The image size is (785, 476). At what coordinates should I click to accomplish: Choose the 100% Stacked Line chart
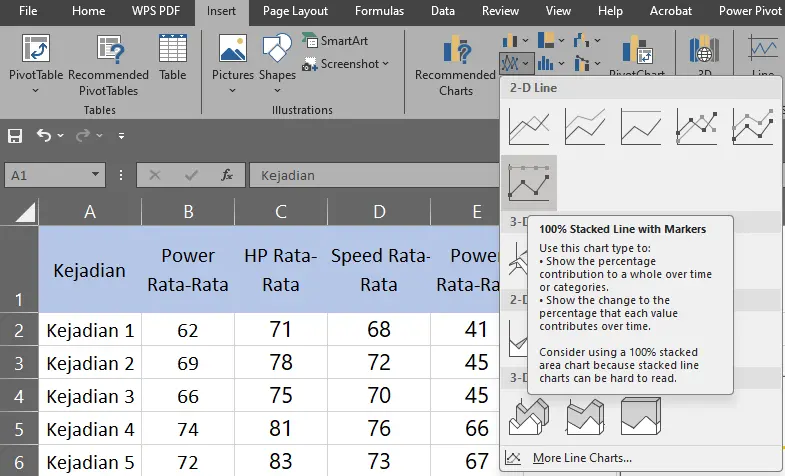641,127
